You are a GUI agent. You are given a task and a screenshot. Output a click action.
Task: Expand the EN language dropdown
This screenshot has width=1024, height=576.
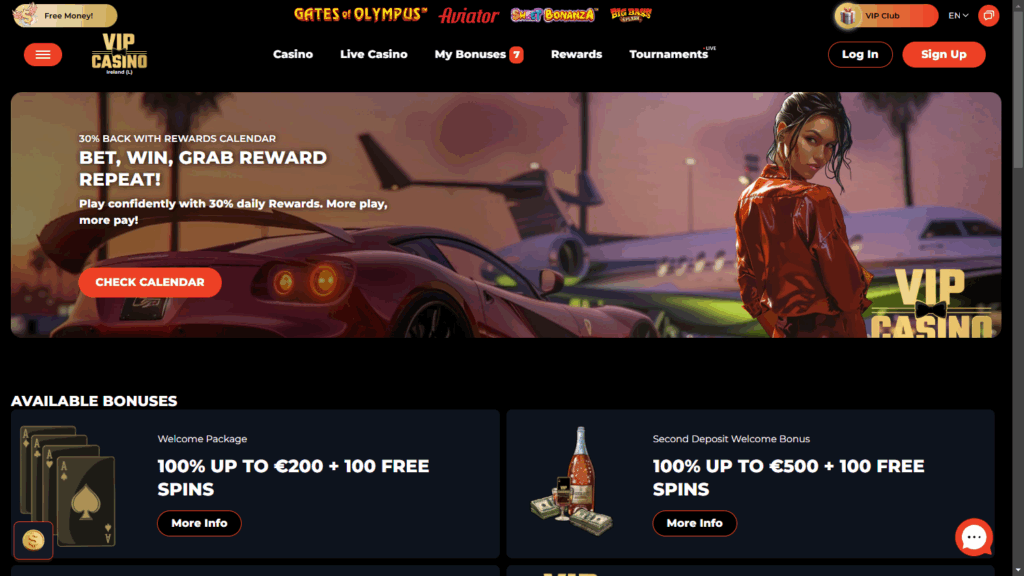coord(958,15)
